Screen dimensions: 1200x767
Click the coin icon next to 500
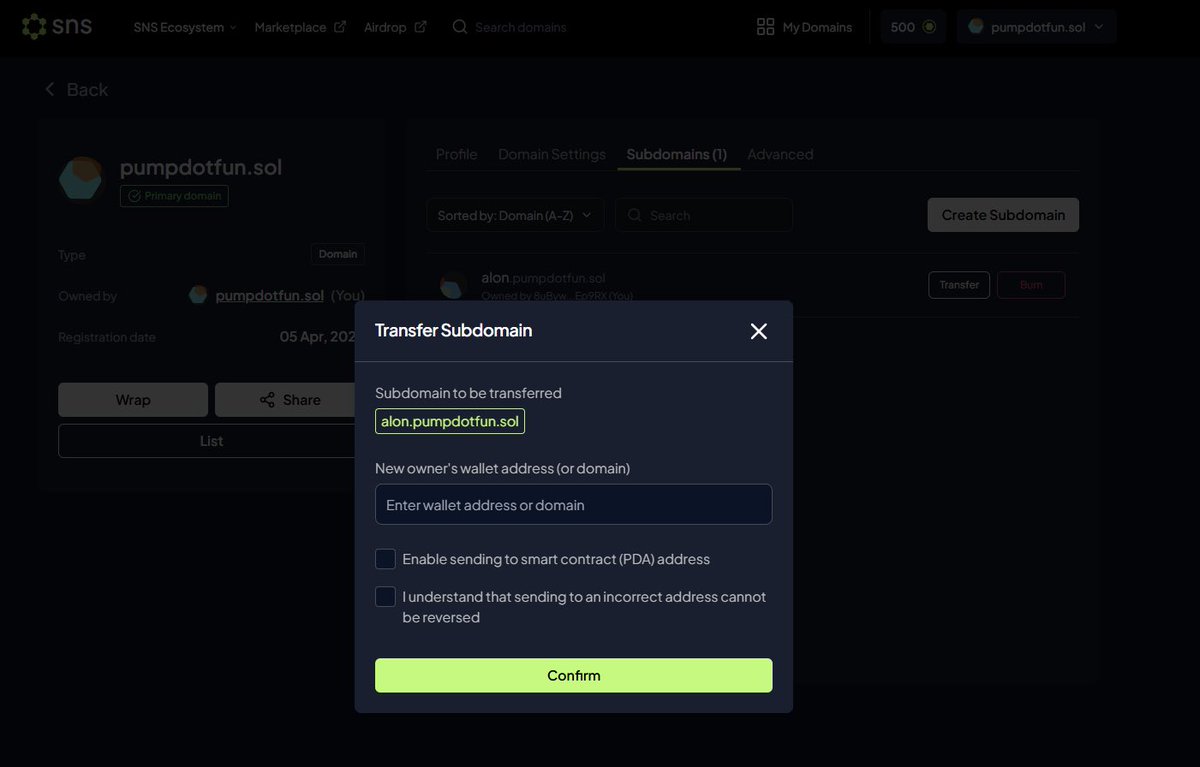[929, 27]
